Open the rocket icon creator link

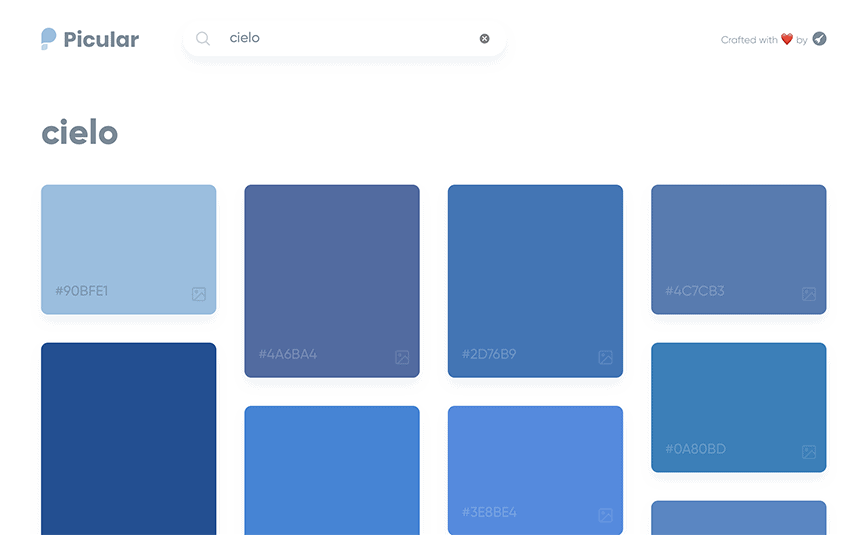819,39
